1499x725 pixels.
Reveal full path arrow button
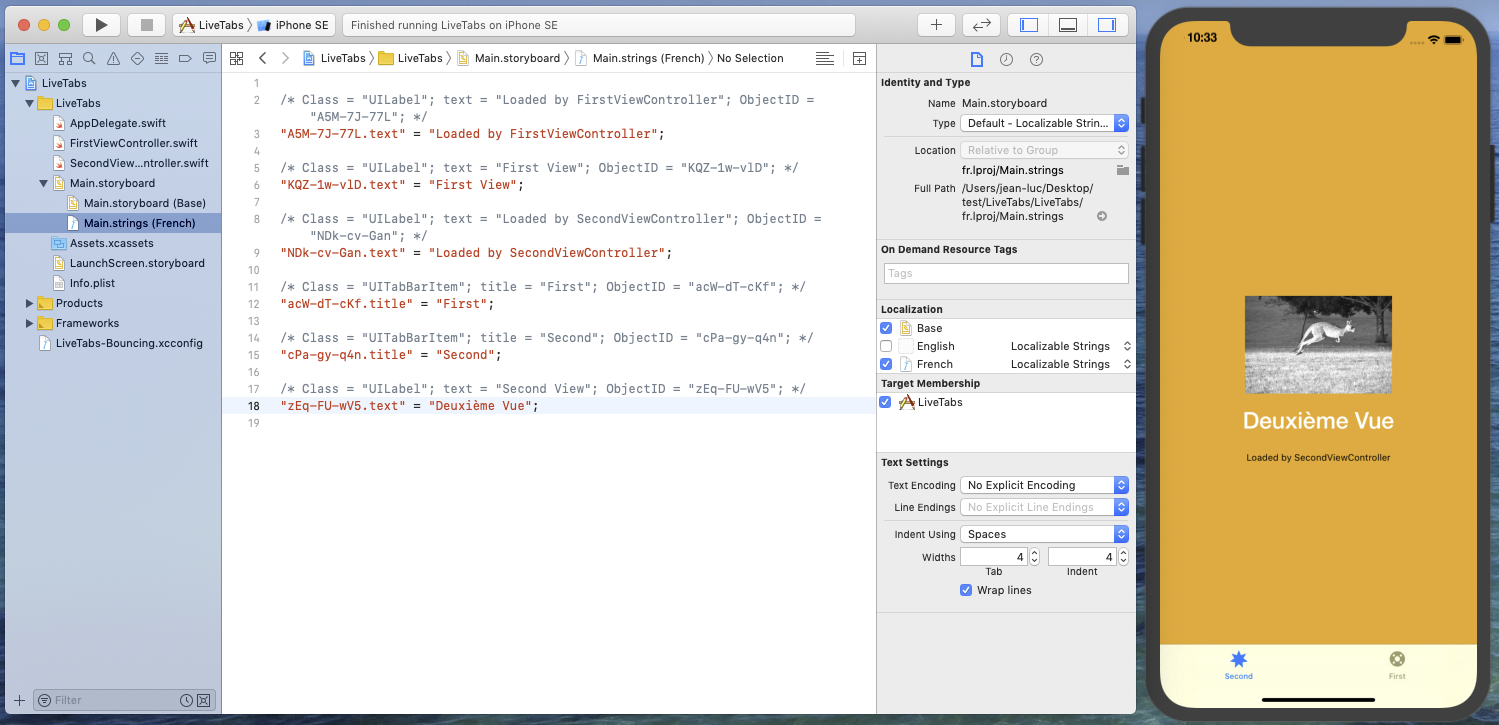(x=1102, y=216)
